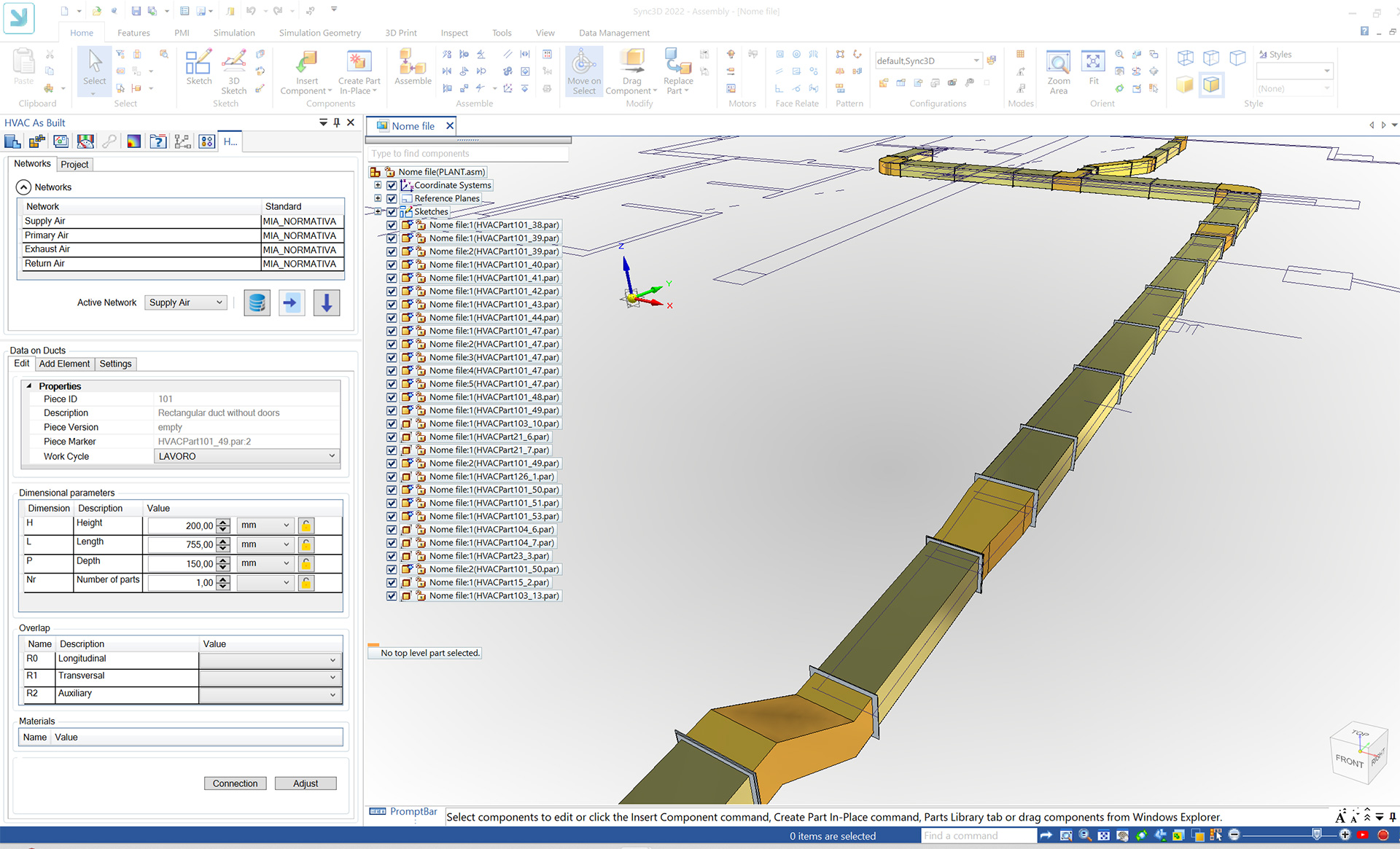
Task: Click the Adjust button
Action: [x=306, y=783]
